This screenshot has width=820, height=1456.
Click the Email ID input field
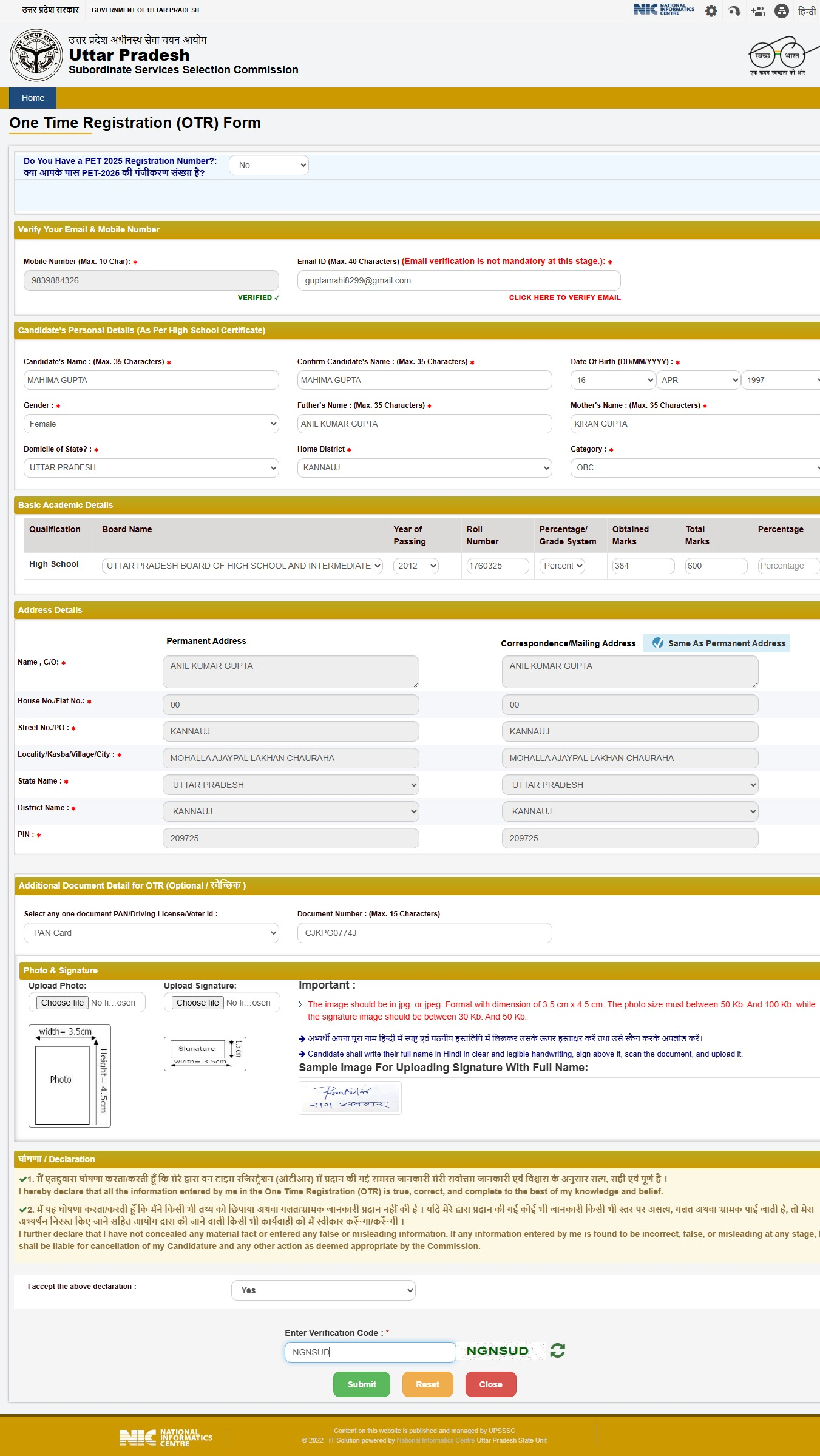tap(459, 280)
